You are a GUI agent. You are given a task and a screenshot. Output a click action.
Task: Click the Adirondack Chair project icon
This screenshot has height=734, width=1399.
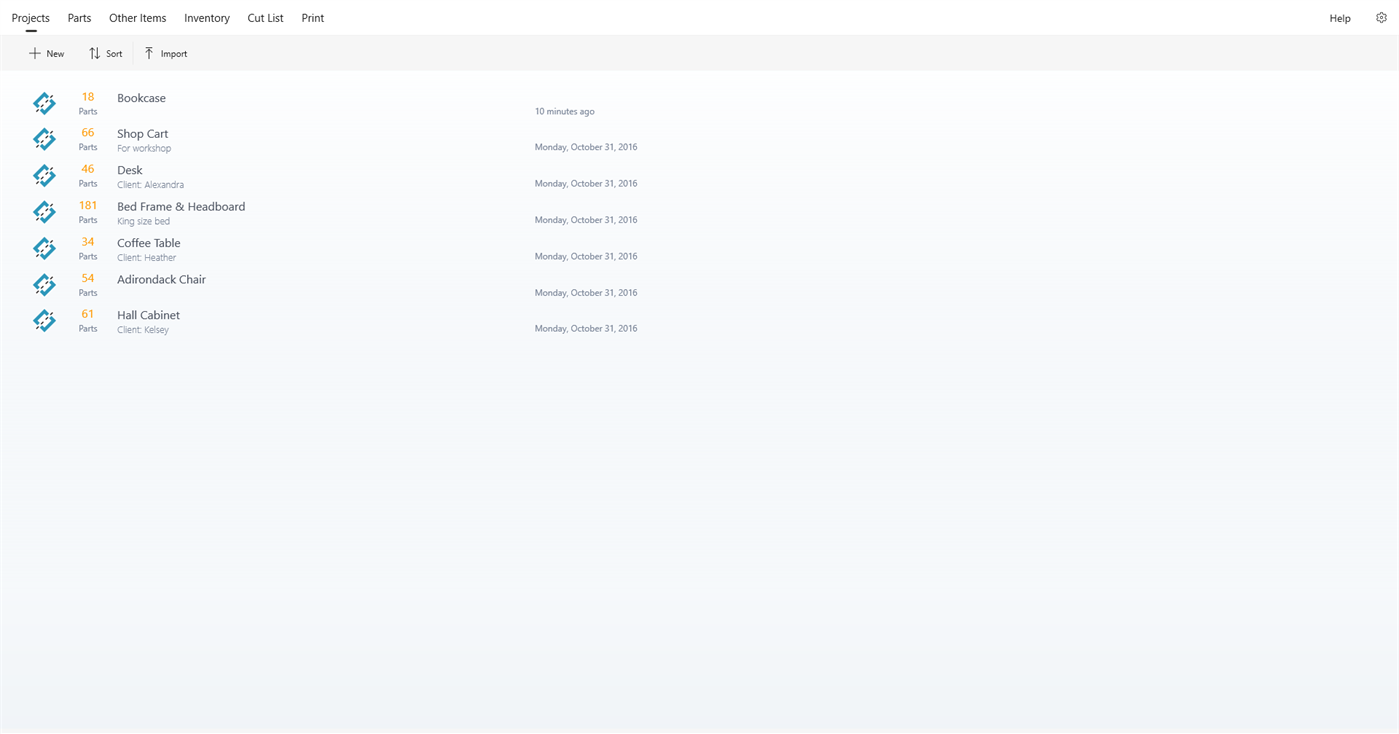(x=44, y=284)
